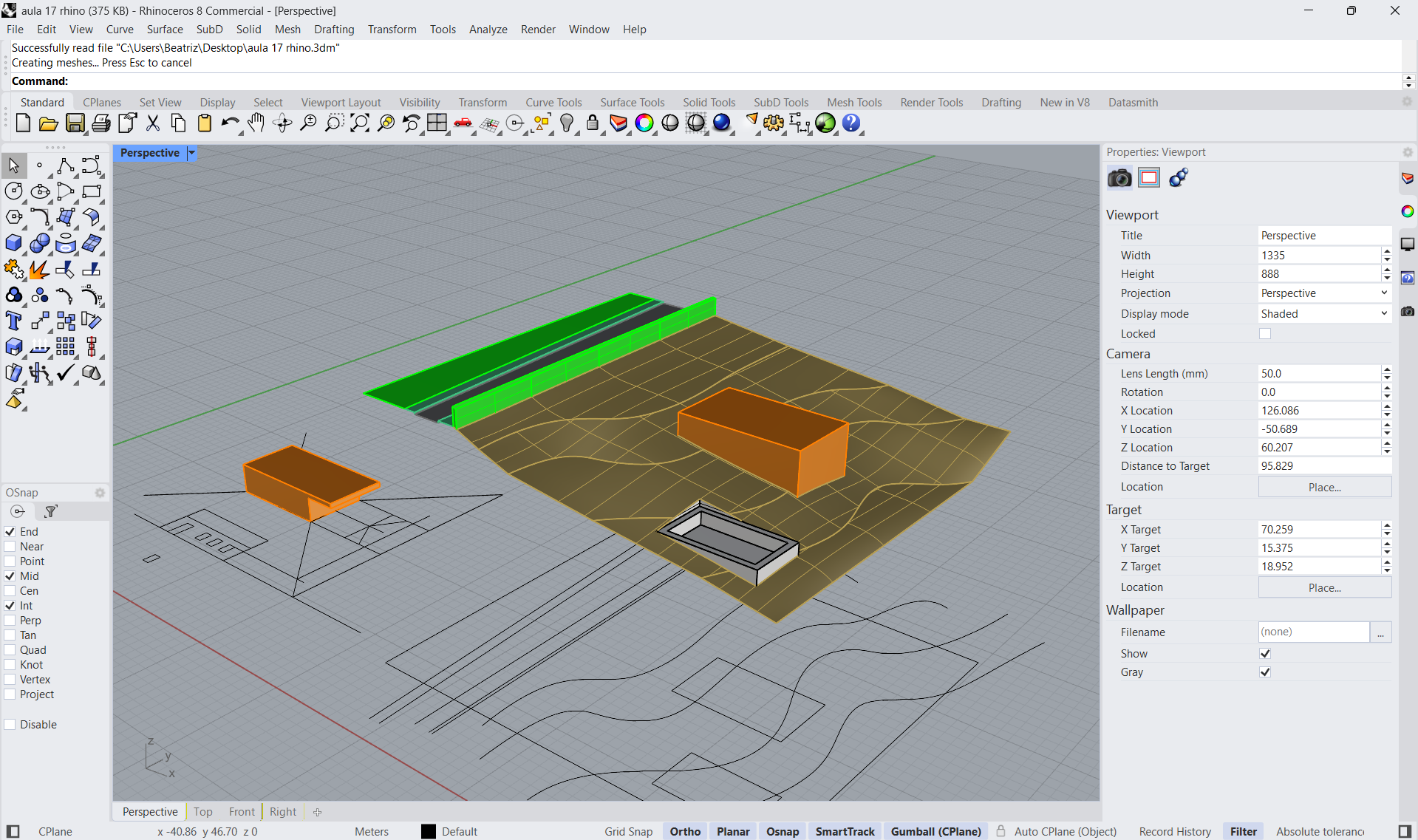
Task: Select the Box solid tool
Action: 13,243
